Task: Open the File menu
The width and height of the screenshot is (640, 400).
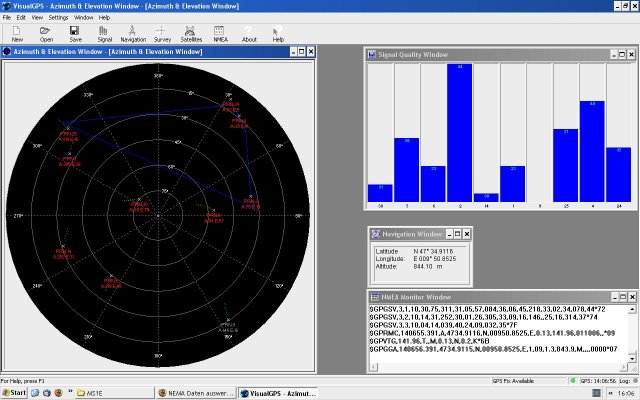Action: coord(7,18)
